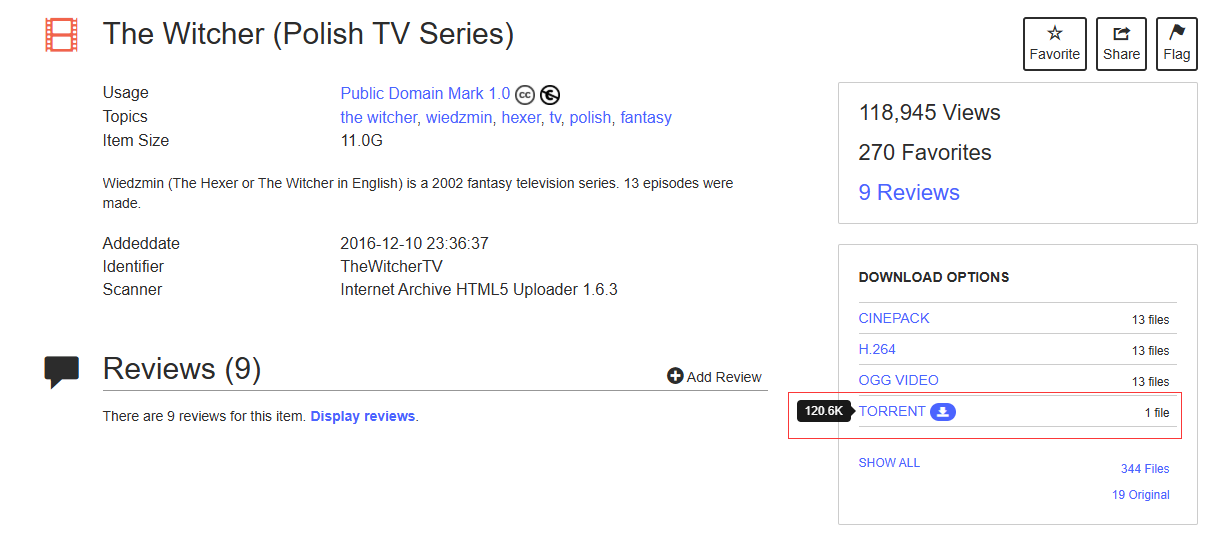Viewport: 1225px width, 534px height.
Task: Open the "fantasy" topic tag
Action: [646, 117]
